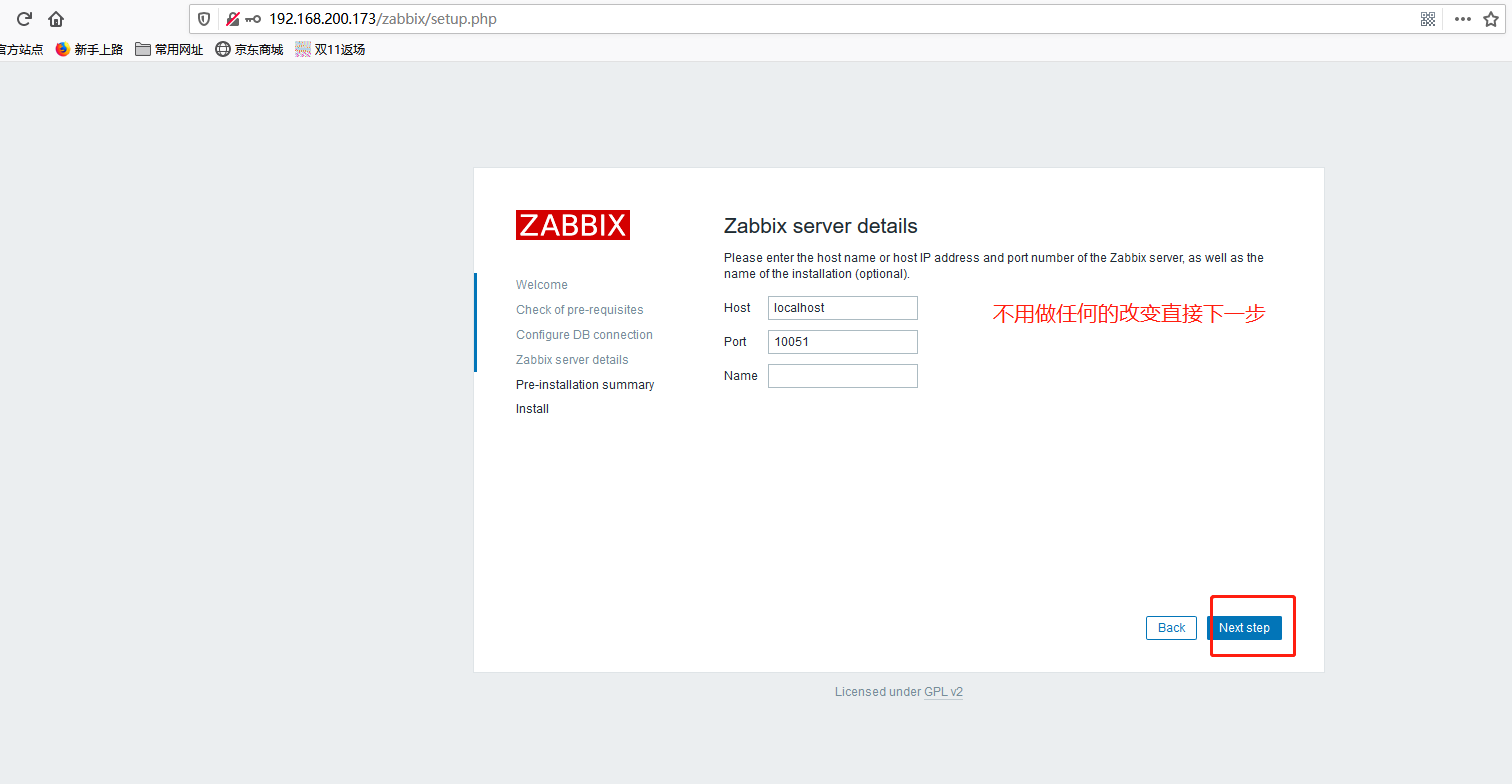Image resolution: width=1512 pixels, height=784 pixels.
Task: Open the 新手上路 bookmark
Action: point(89,49)
